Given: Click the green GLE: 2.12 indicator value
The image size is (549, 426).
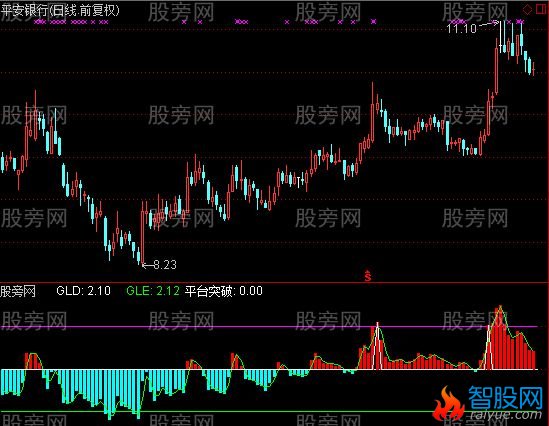Looking at the screenshot, I should 153,291.
